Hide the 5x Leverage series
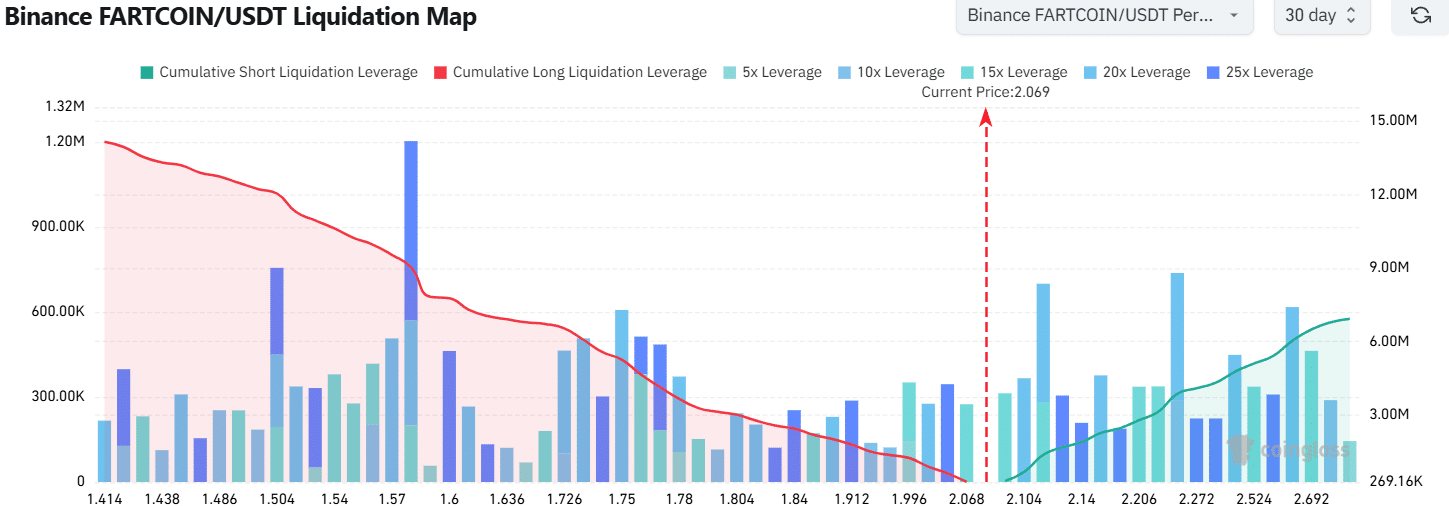Image resolution: width=1449 pixels, height=506 pixels. [x=781, y=72]
